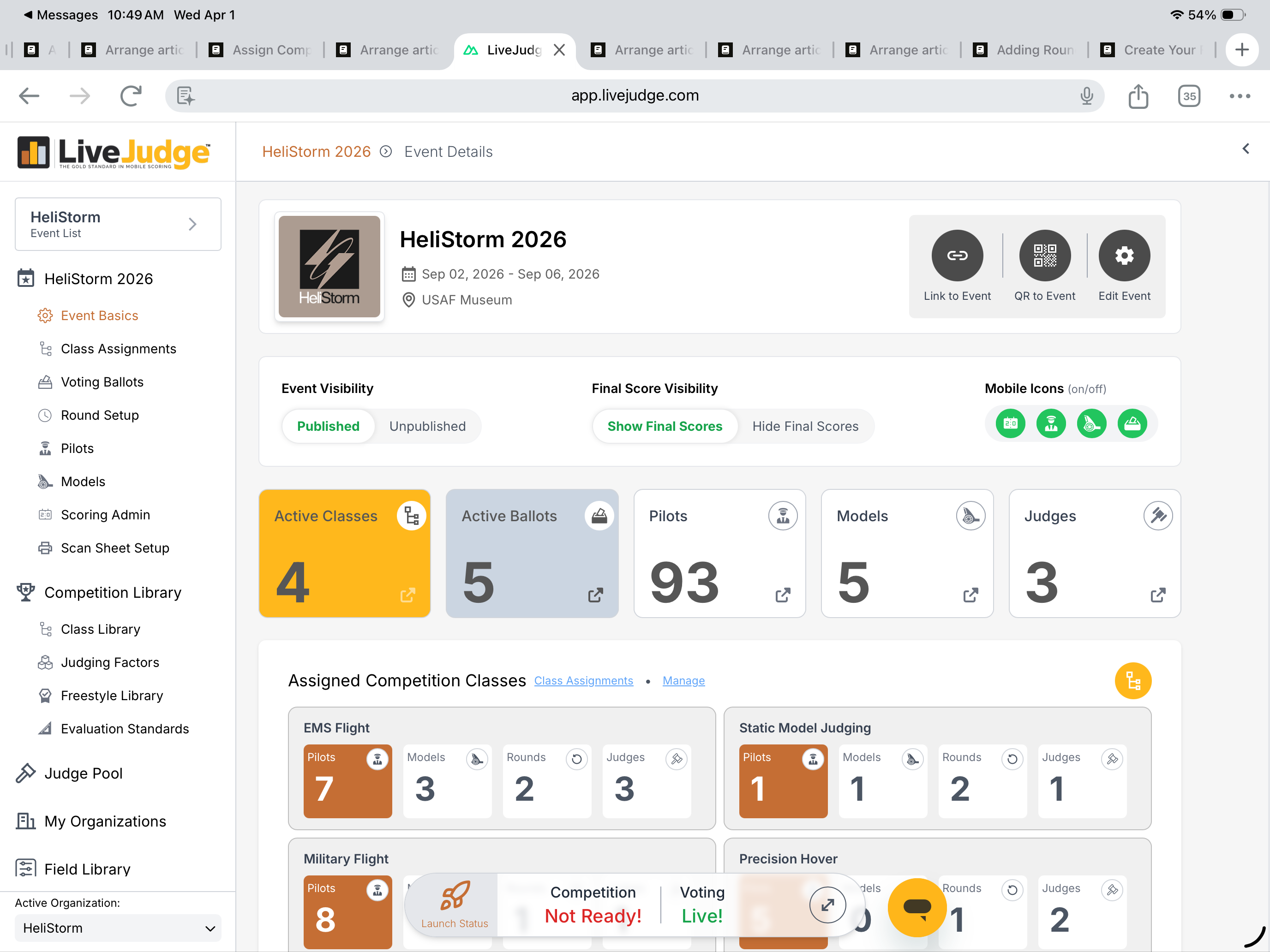Open Scoring Admin in the sidebar
Image resolution: width=1270 pixels, height=952 pixels.
click(x=105, y=515)
